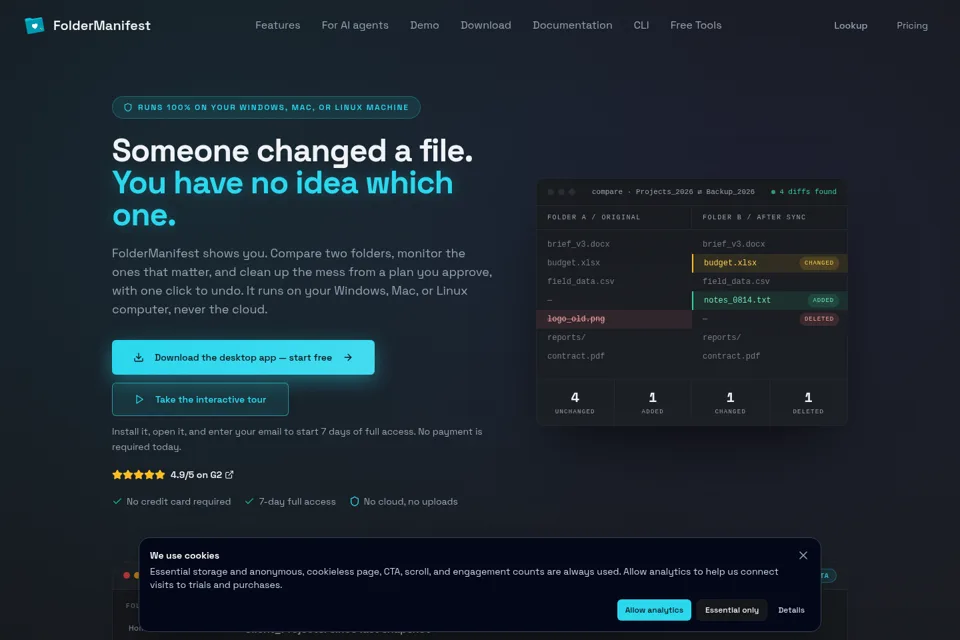Image resolution: width=960 pixels, height=640 pixels.
Task: Click the 4 Unchanged counter
Action: click(575, 402)
